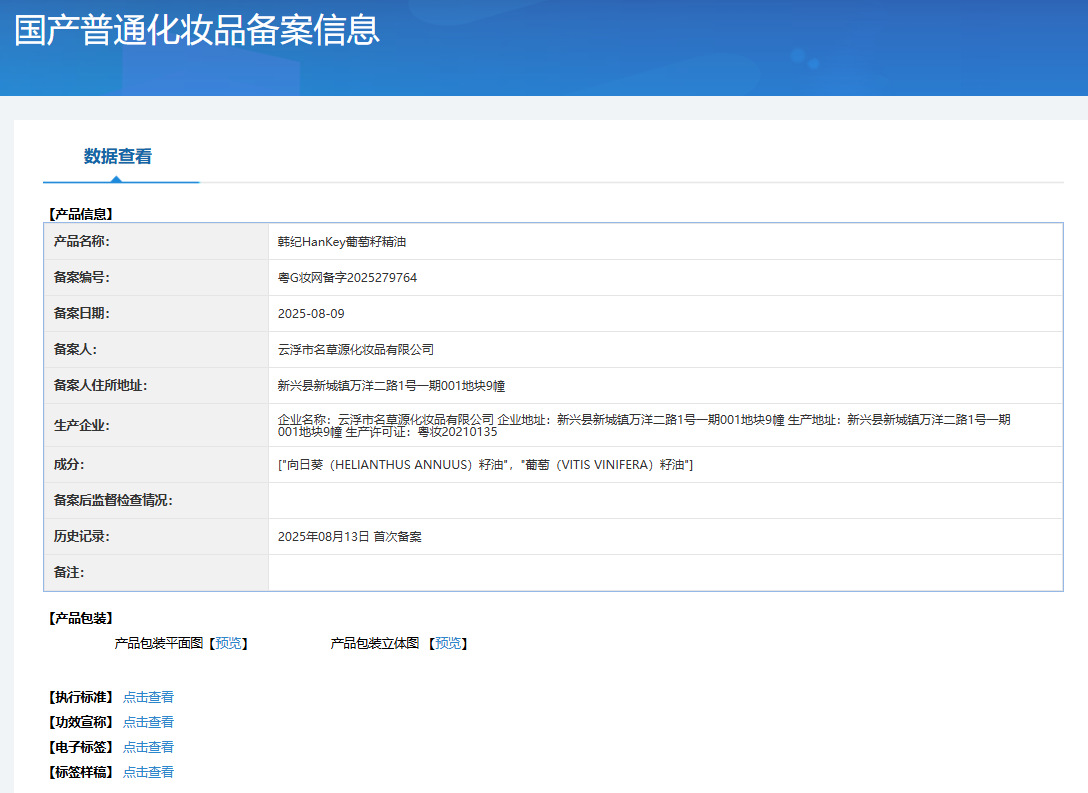Preview the 产品包装立体图 image

tap(448, 644)
